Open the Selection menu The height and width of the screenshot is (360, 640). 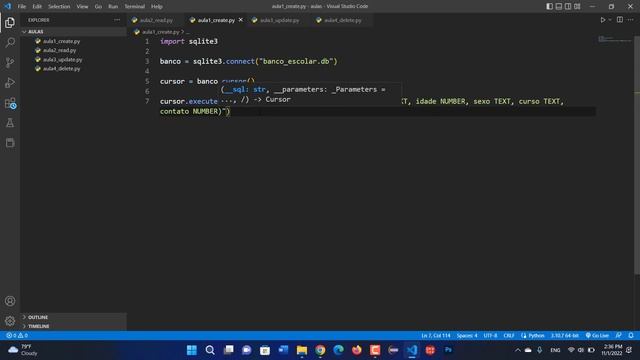59,6
